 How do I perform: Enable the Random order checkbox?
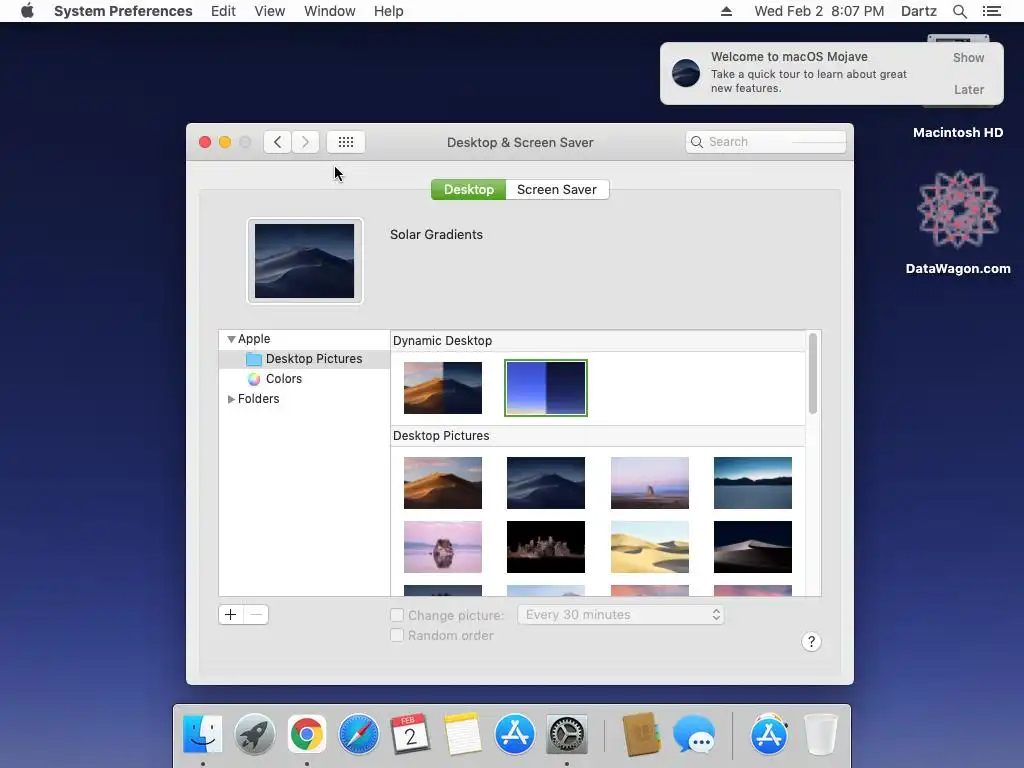coord(396,635)
